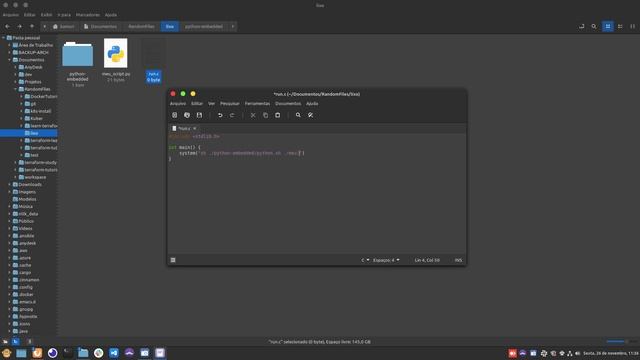
Task: Go up one folder in file manager
Action: click(x=31, y=26)
